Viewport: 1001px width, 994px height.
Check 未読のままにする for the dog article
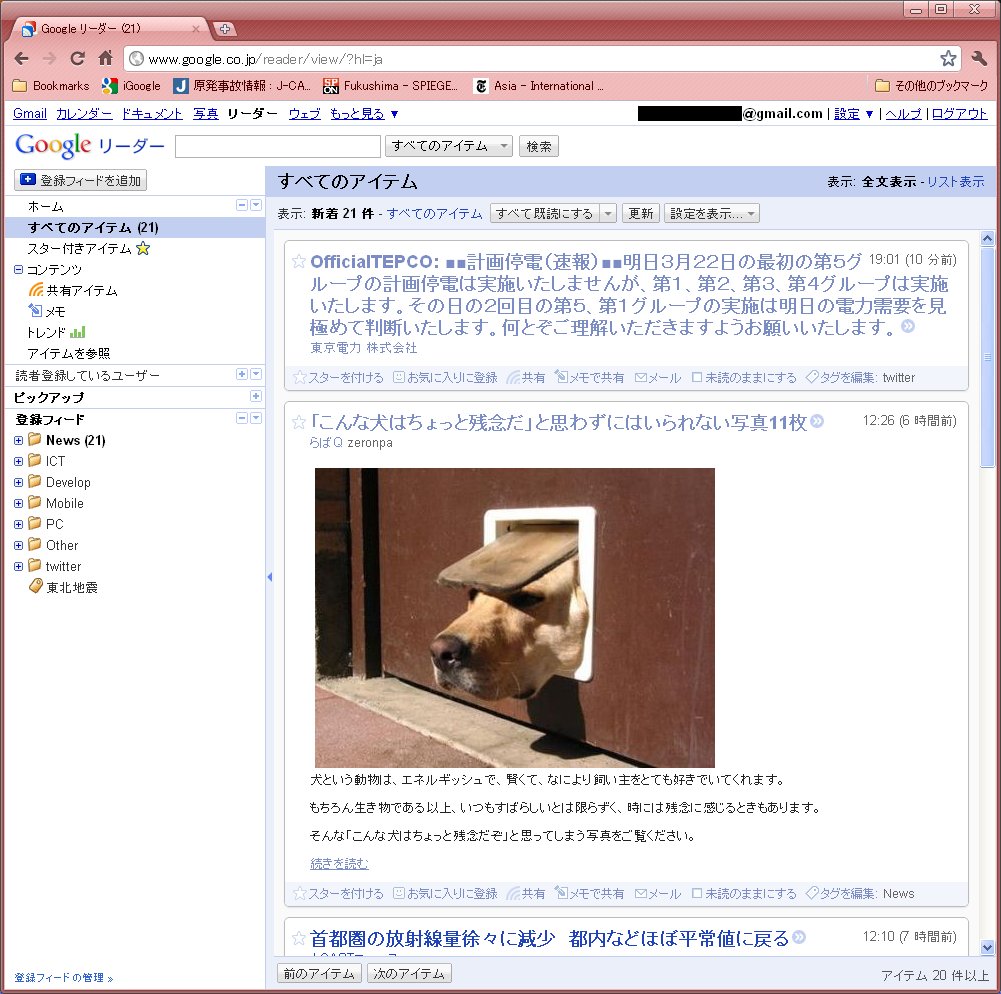tap(744, 893)
